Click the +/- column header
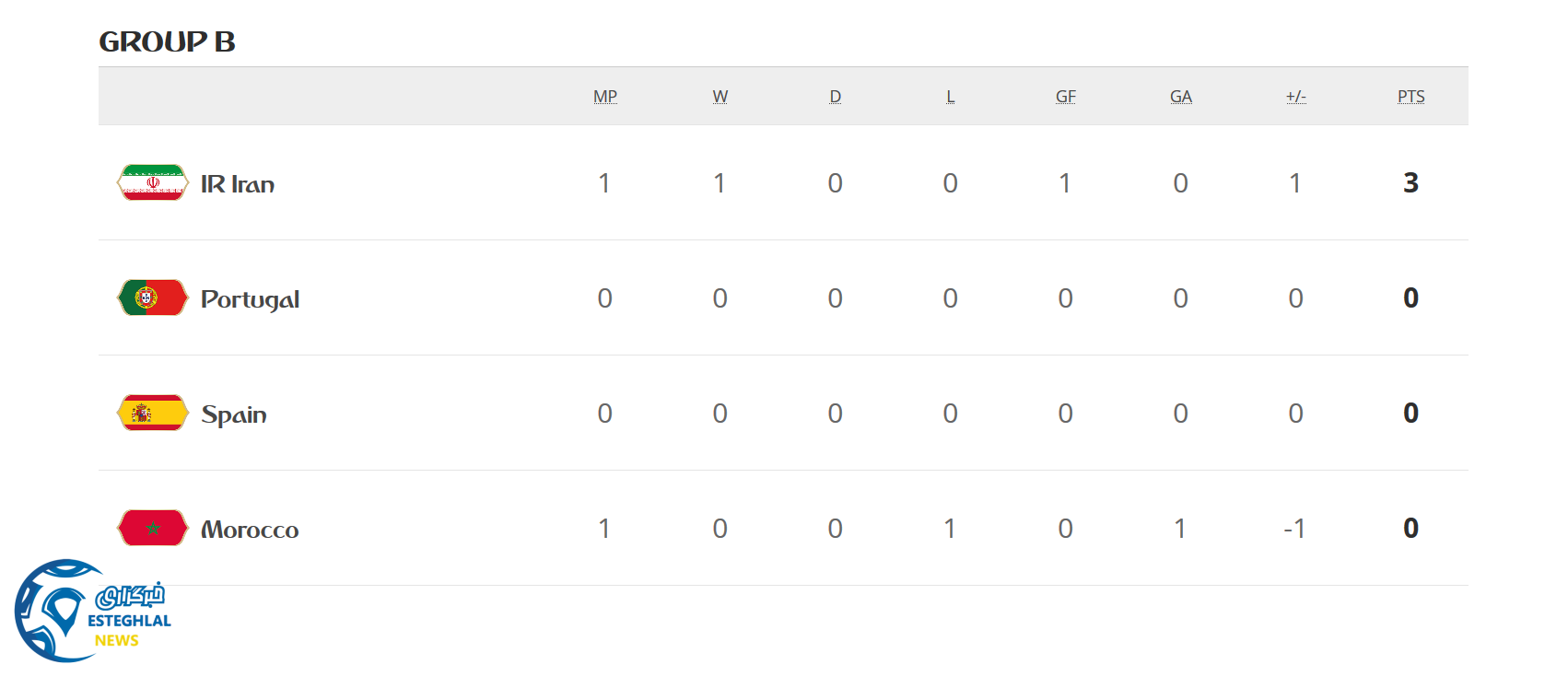The width and height of the screenshot is (1568, 688). coord(1296,97)
